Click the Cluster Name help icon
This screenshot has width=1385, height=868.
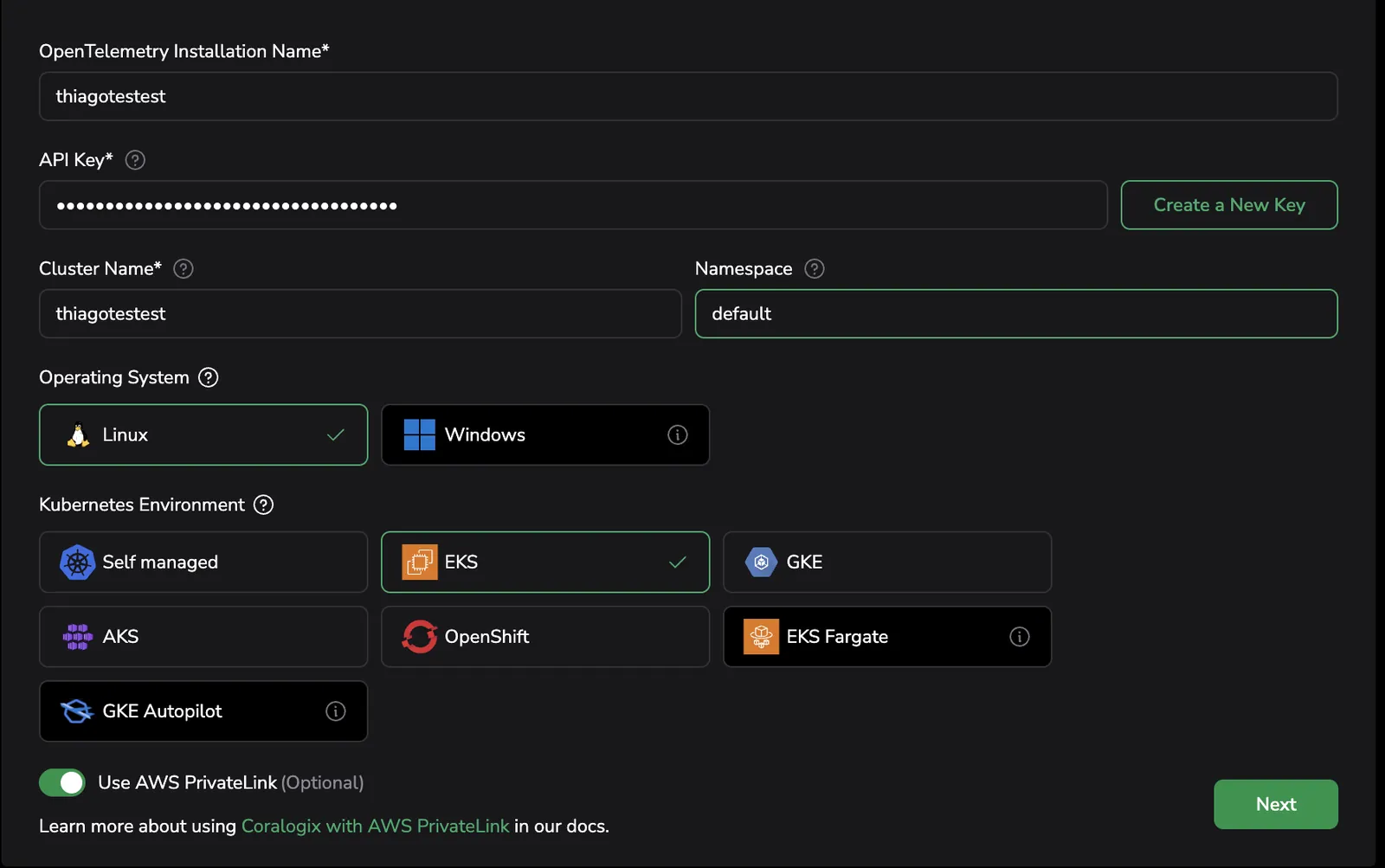[x=184, y=269]
